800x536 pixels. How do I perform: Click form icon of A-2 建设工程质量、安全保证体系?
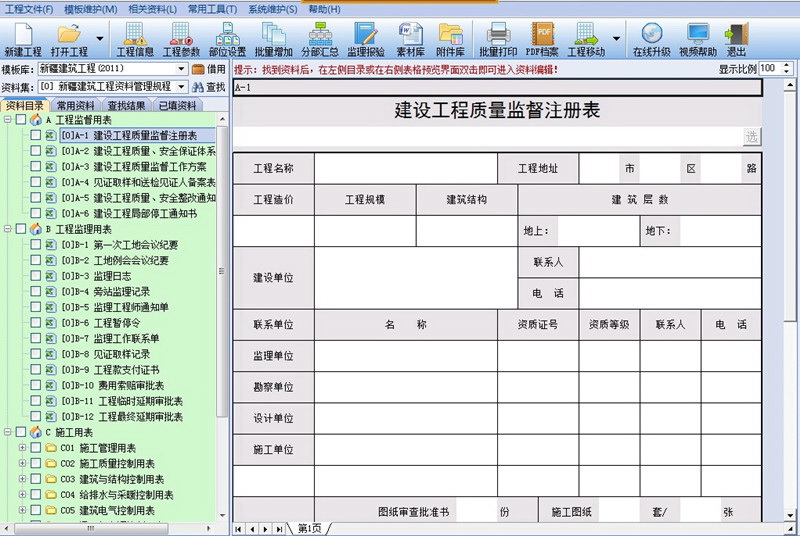pos(51,151)
